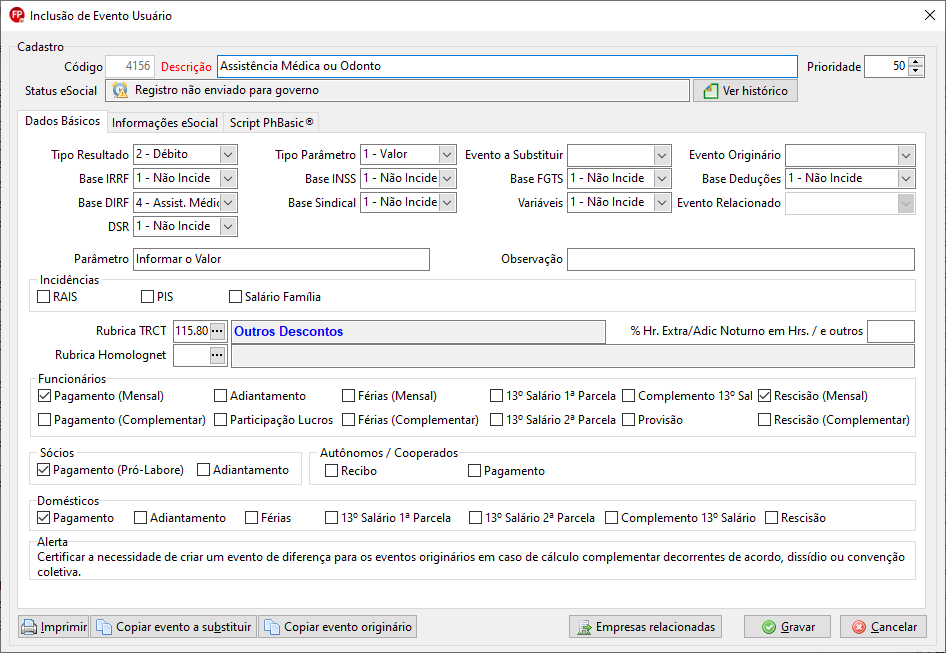Click the Prioridade value field
946x653 pixels.
[886, 66]
